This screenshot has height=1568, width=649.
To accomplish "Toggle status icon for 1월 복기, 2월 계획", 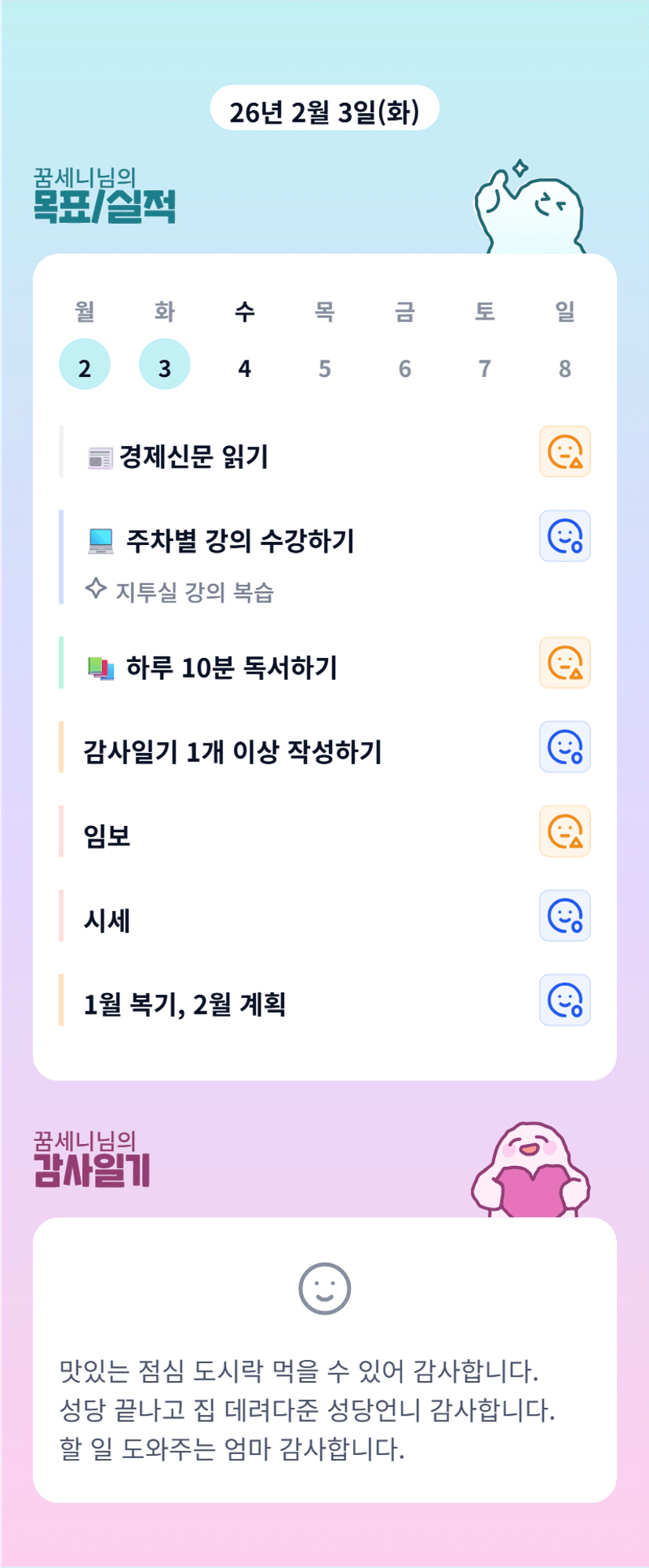I will (564, 1000).
